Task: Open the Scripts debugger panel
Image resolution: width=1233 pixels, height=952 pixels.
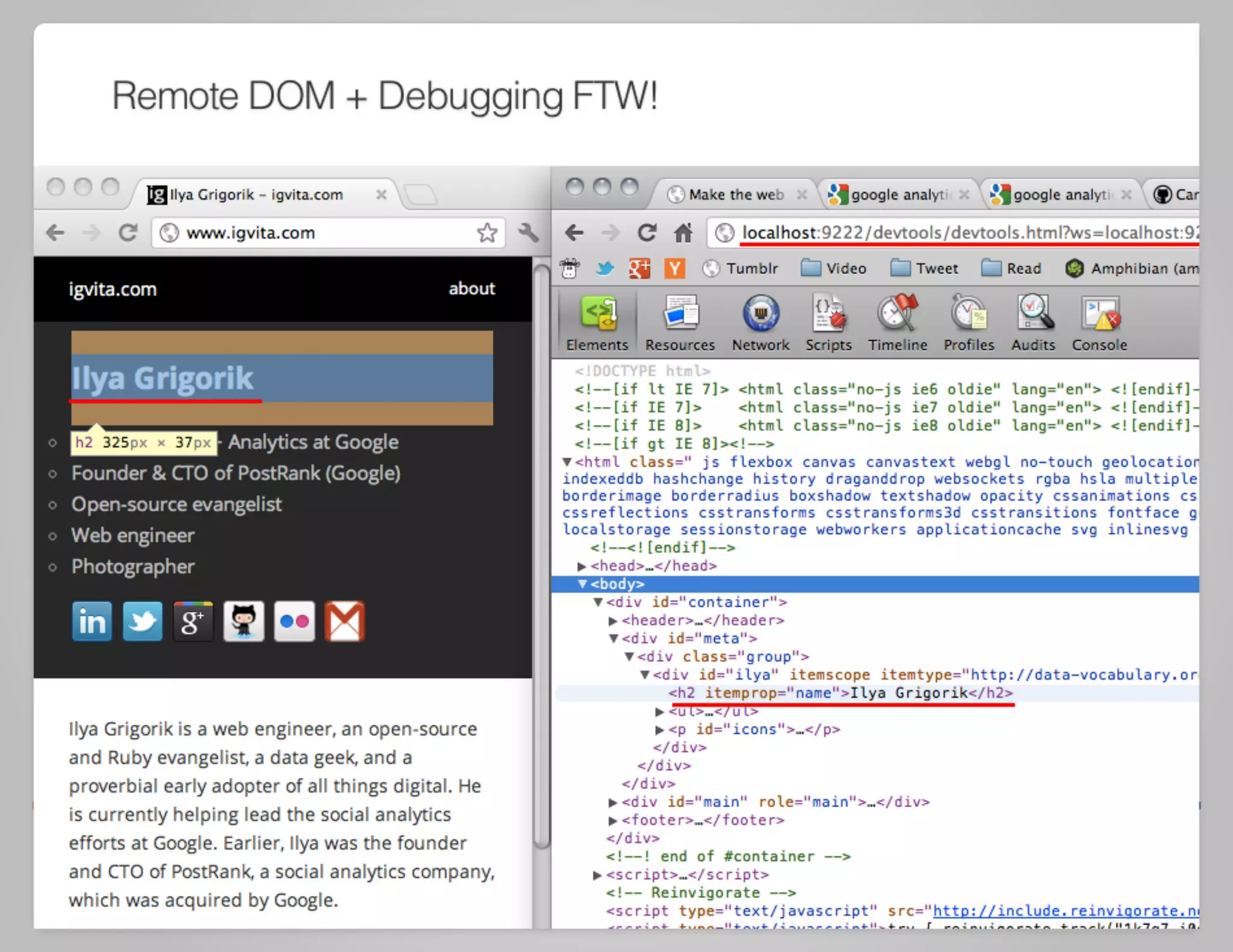Action: [x=828, y=323]
